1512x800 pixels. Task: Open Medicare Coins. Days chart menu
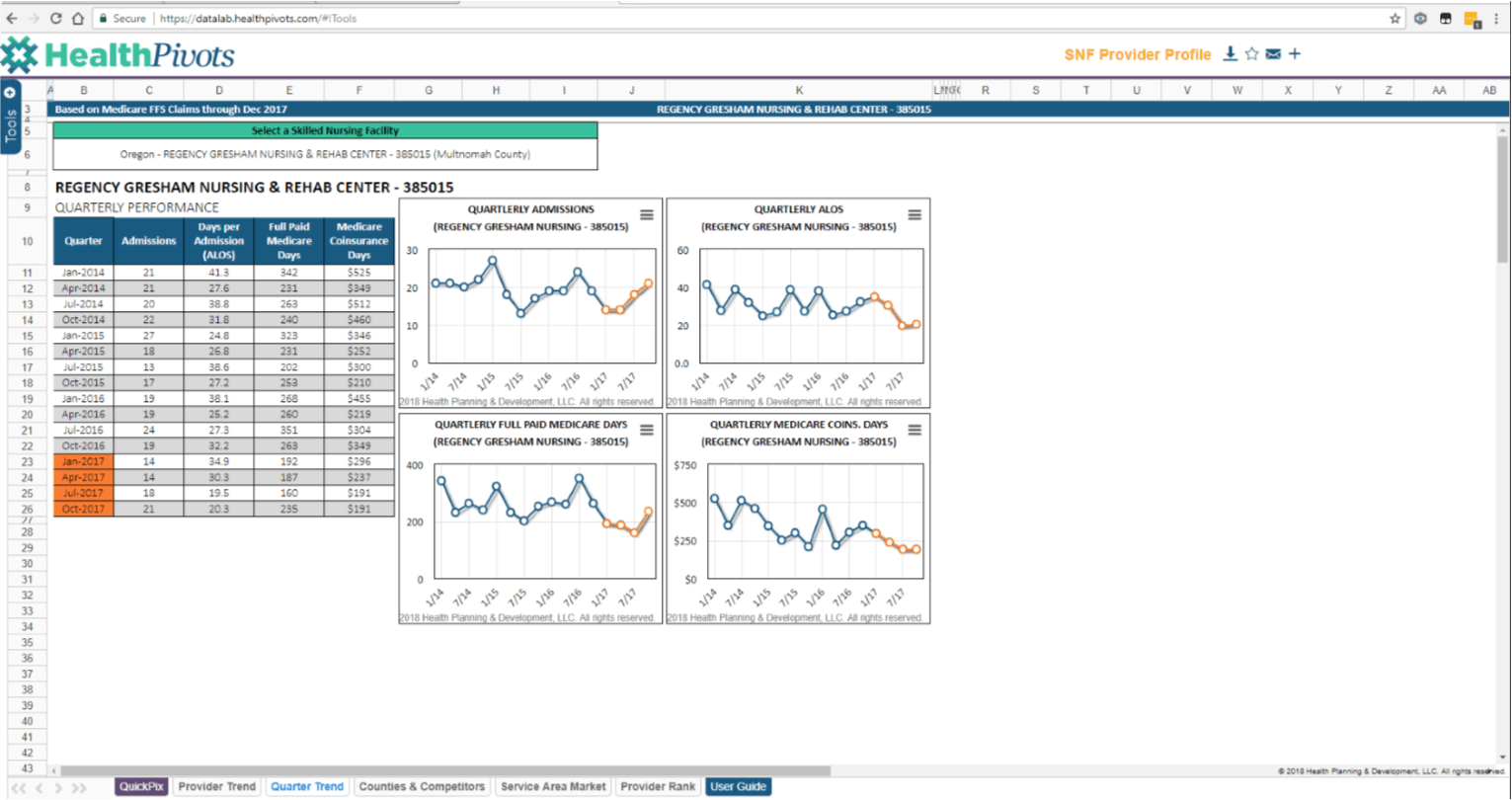pos(915,430)
